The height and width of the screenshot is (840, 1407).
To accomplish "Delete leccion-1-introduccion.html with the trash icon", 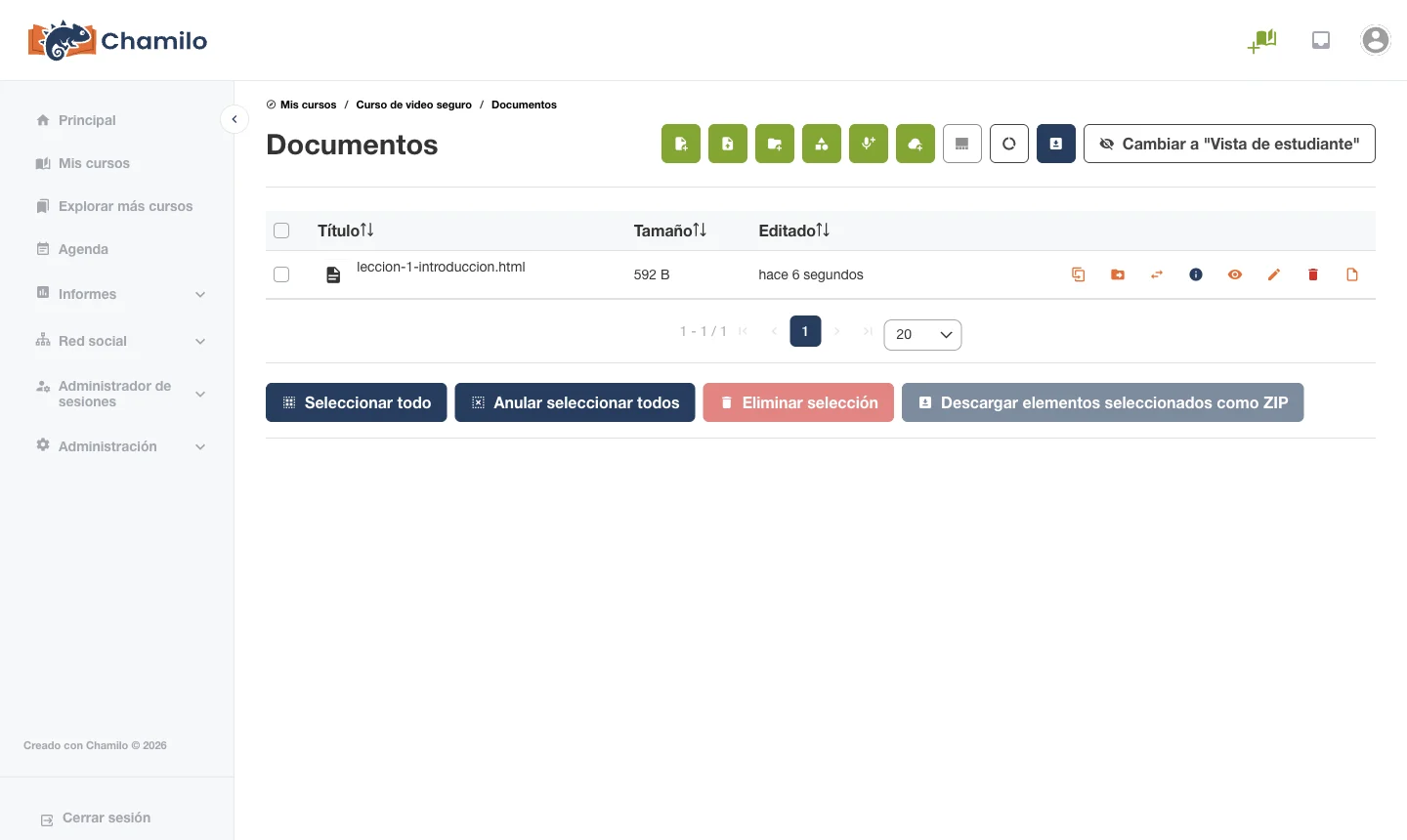I will point(1313,274).
